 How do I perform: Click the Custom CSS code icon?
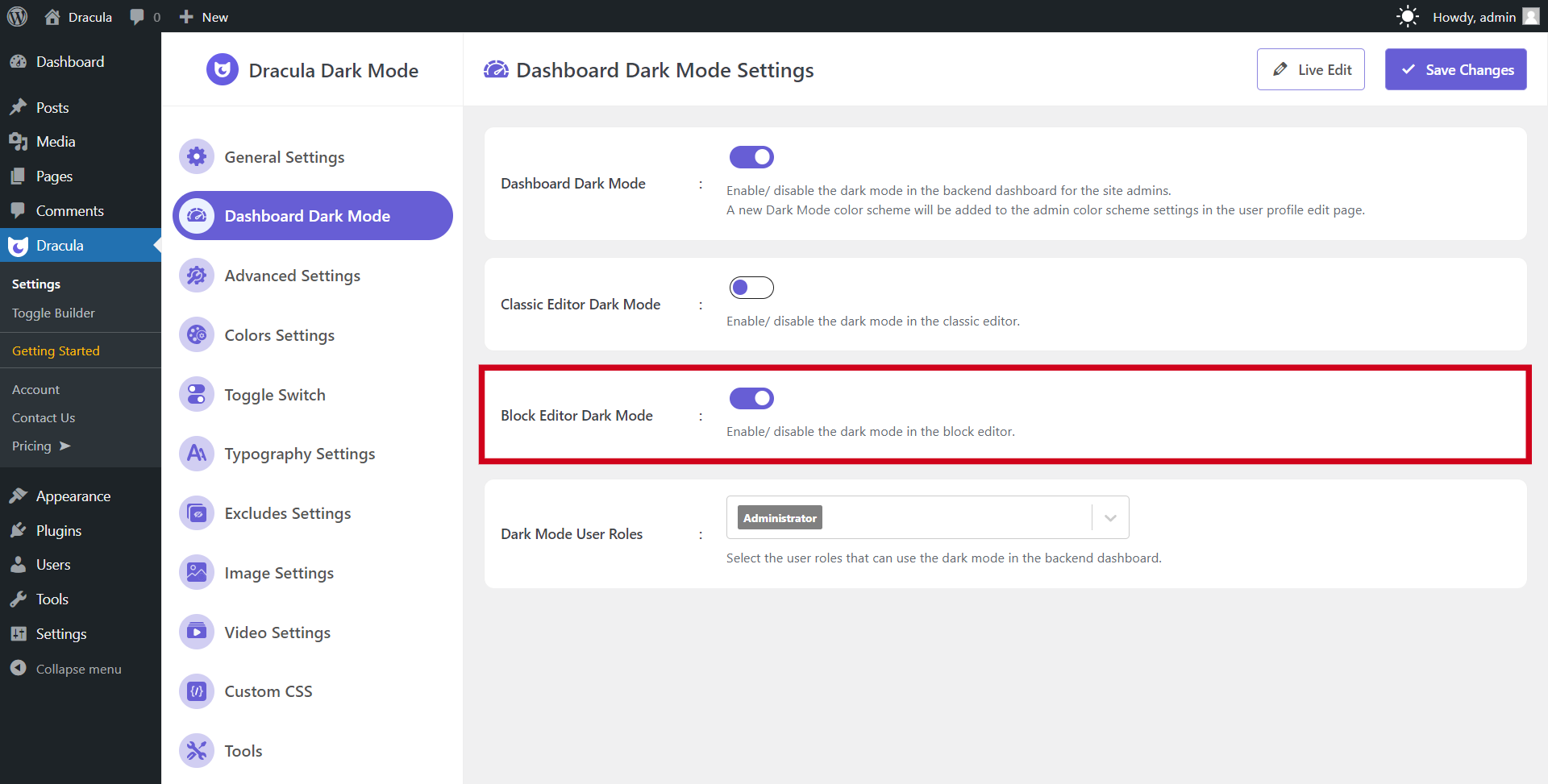click(x=197, y=691)
